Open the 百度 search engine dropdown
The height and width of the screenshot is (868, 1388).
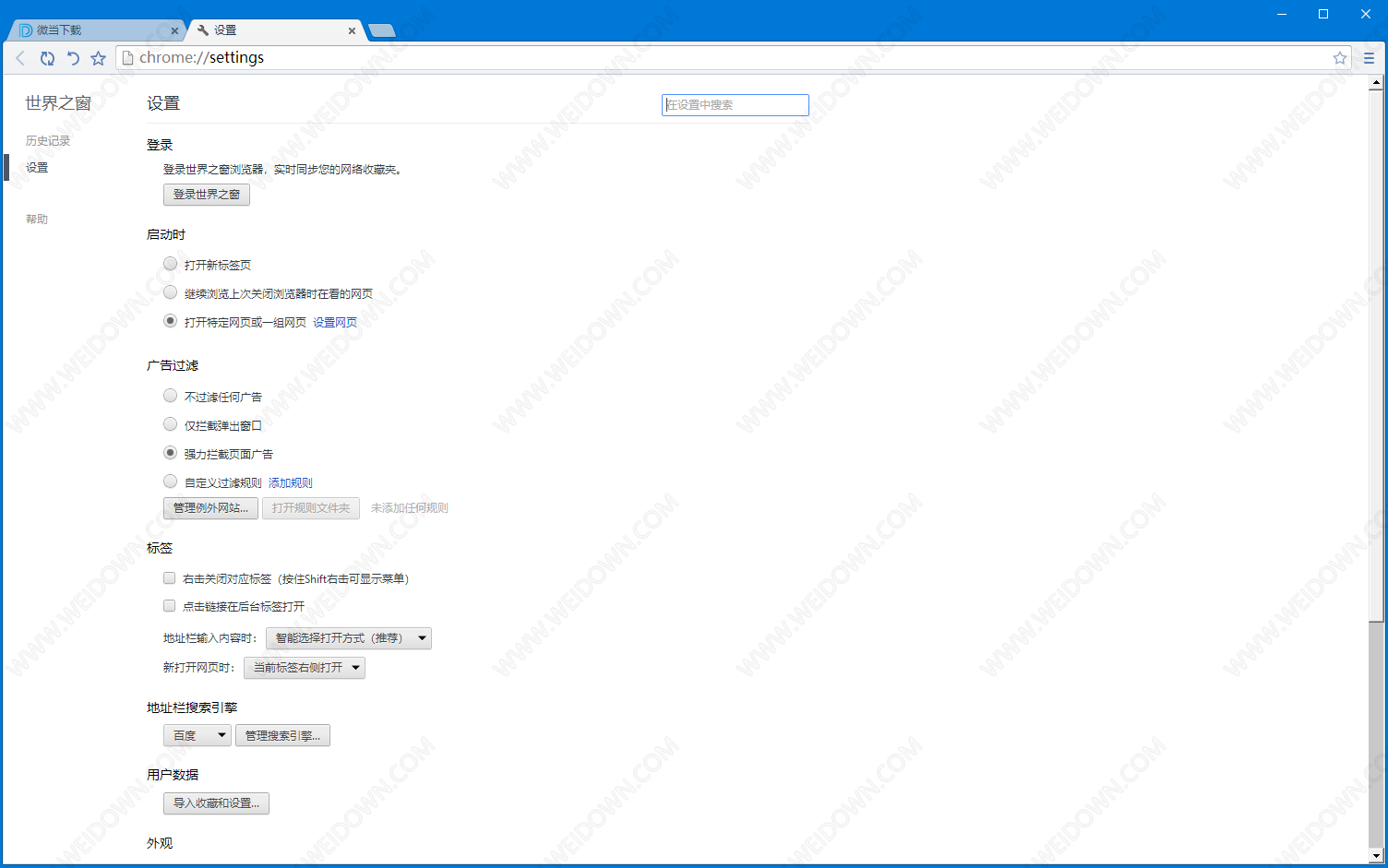(197, 735)
